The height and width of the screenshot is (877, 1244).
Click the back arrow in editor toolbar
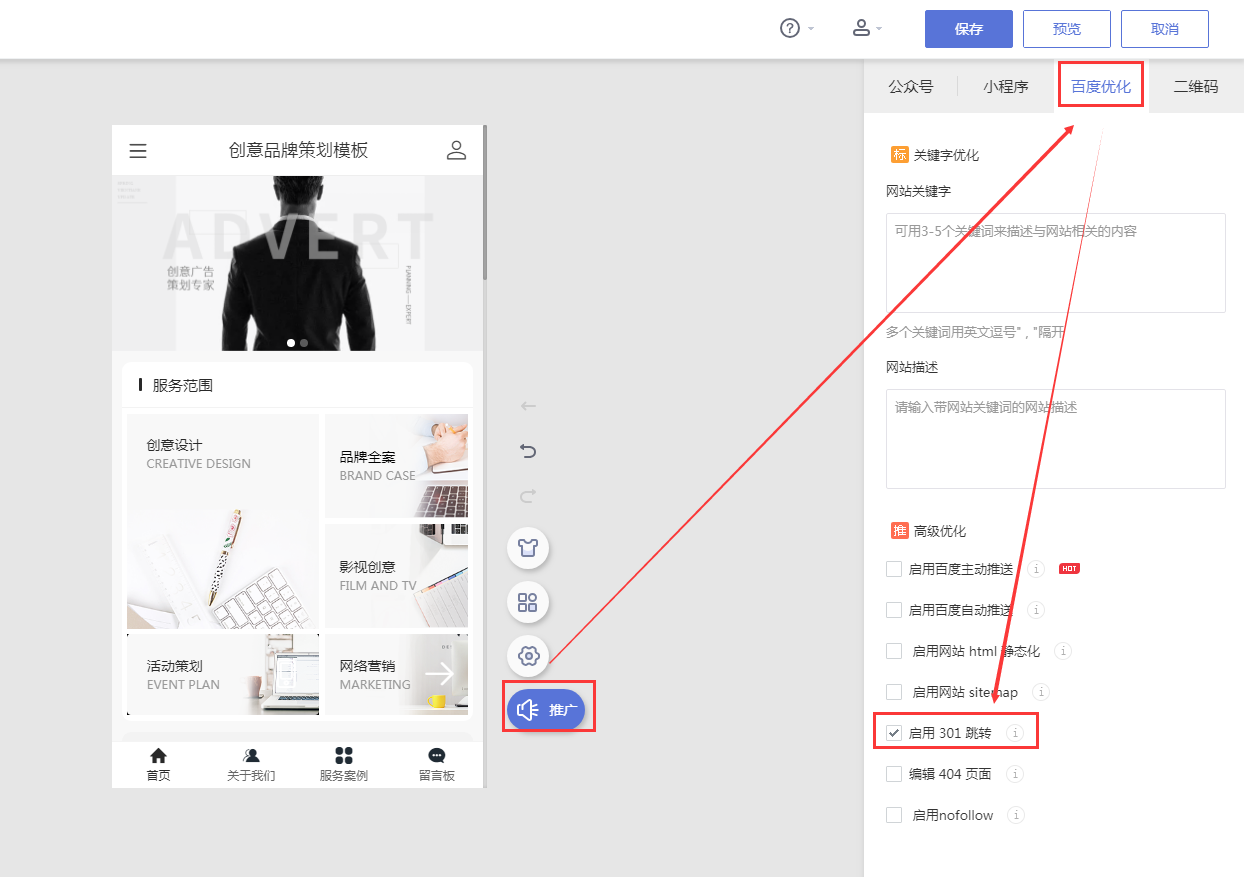(x=529, y=406)
